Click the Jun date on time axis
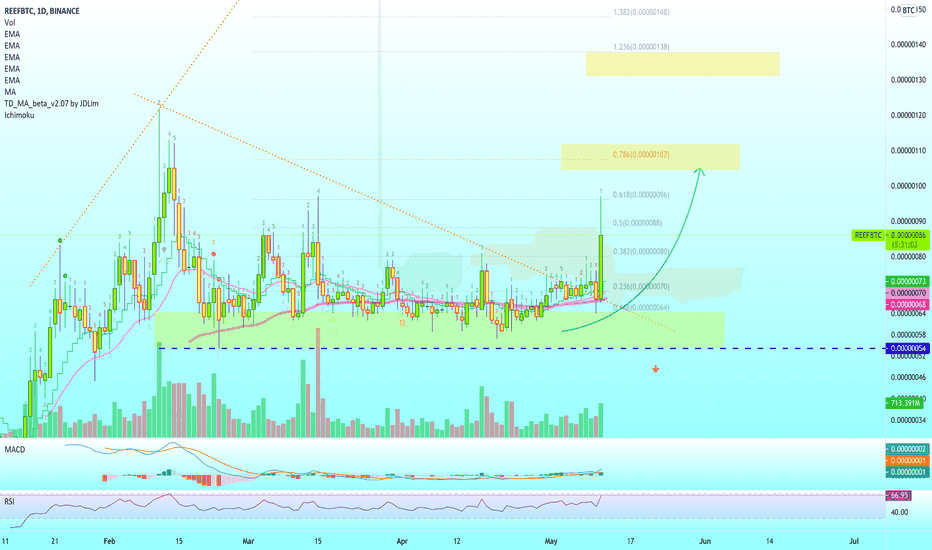Image resolution: width=932 pixels, height=550 pixels. tap(705, 541)
